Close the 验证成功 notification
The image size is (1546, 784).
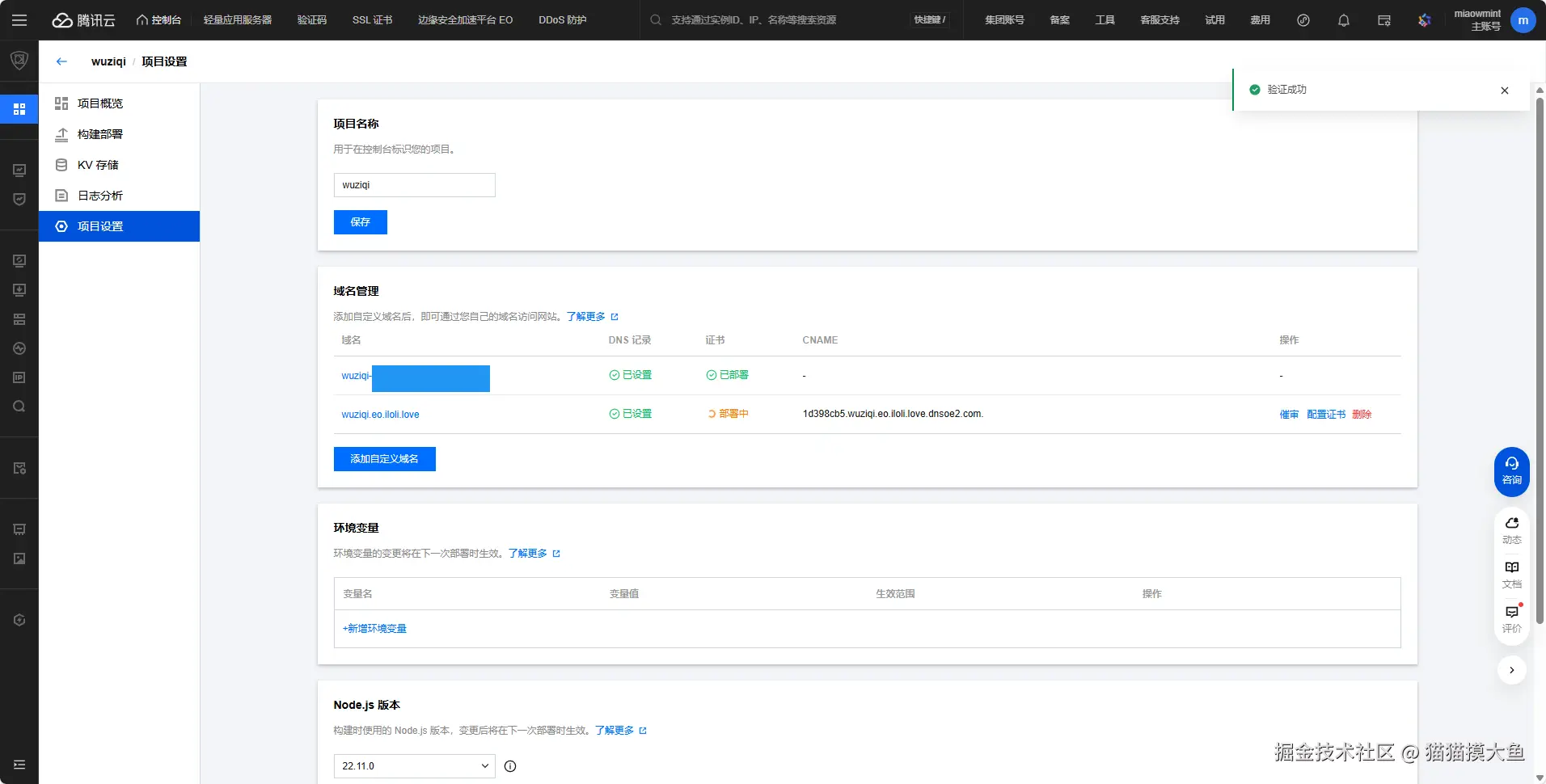click(1505, 91)
